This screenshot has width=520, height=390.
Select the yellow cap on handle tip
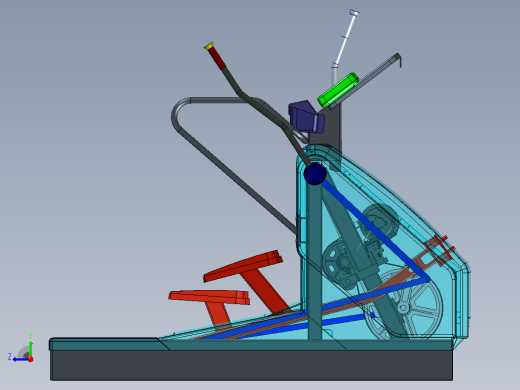coord(209,46)
